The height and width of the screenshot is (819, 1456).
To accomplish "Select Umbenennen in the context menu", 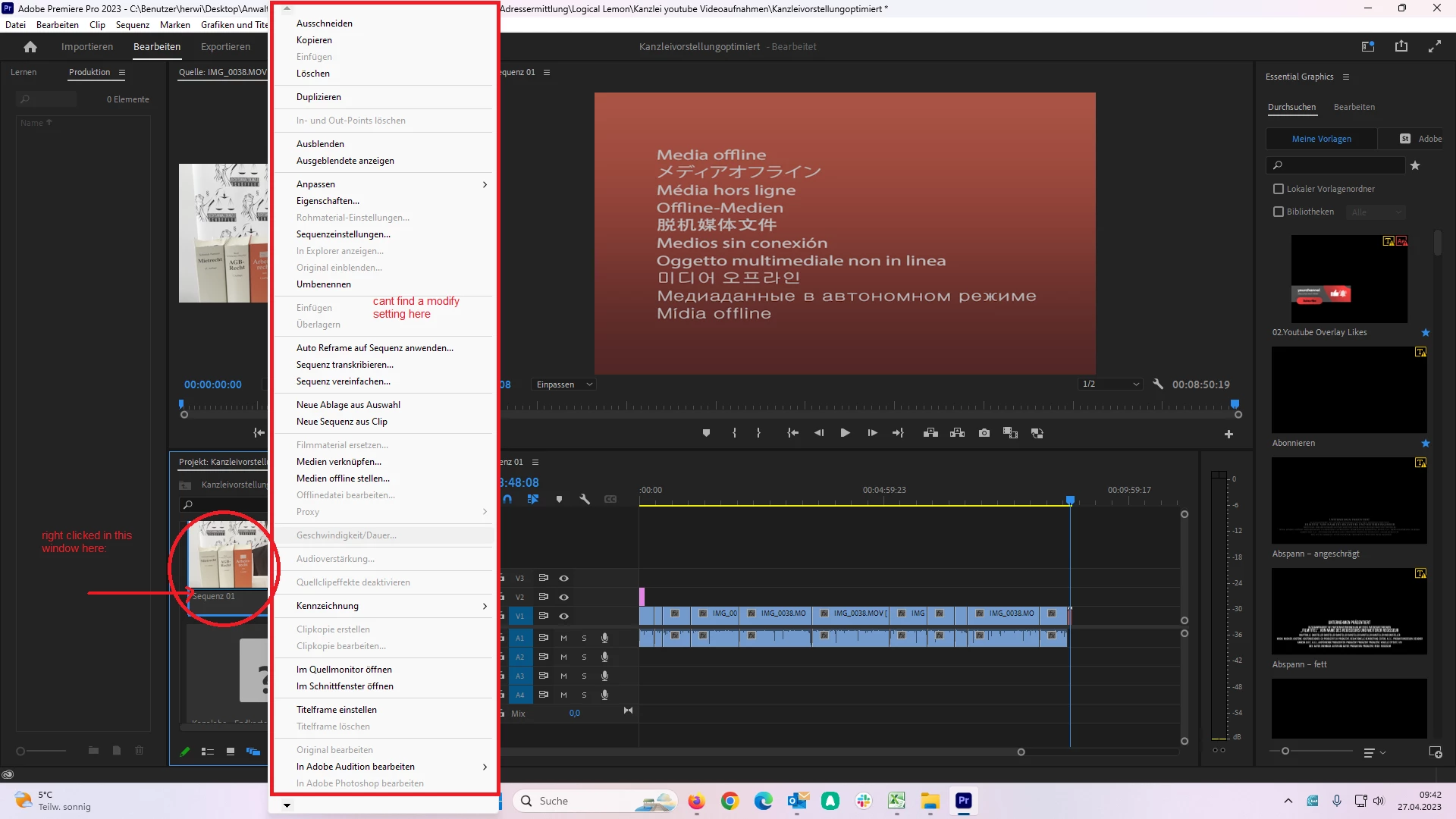I will [324, 284].
